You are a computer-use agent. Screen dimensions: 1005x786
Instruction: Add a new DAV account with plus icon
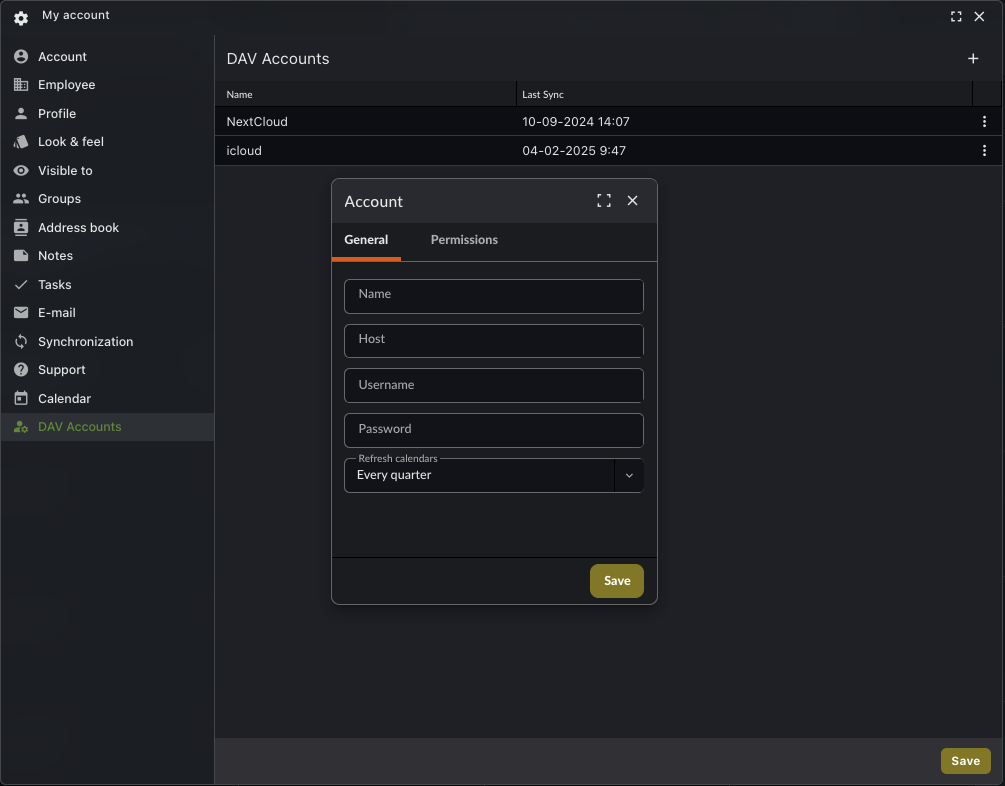click(973, 58)
